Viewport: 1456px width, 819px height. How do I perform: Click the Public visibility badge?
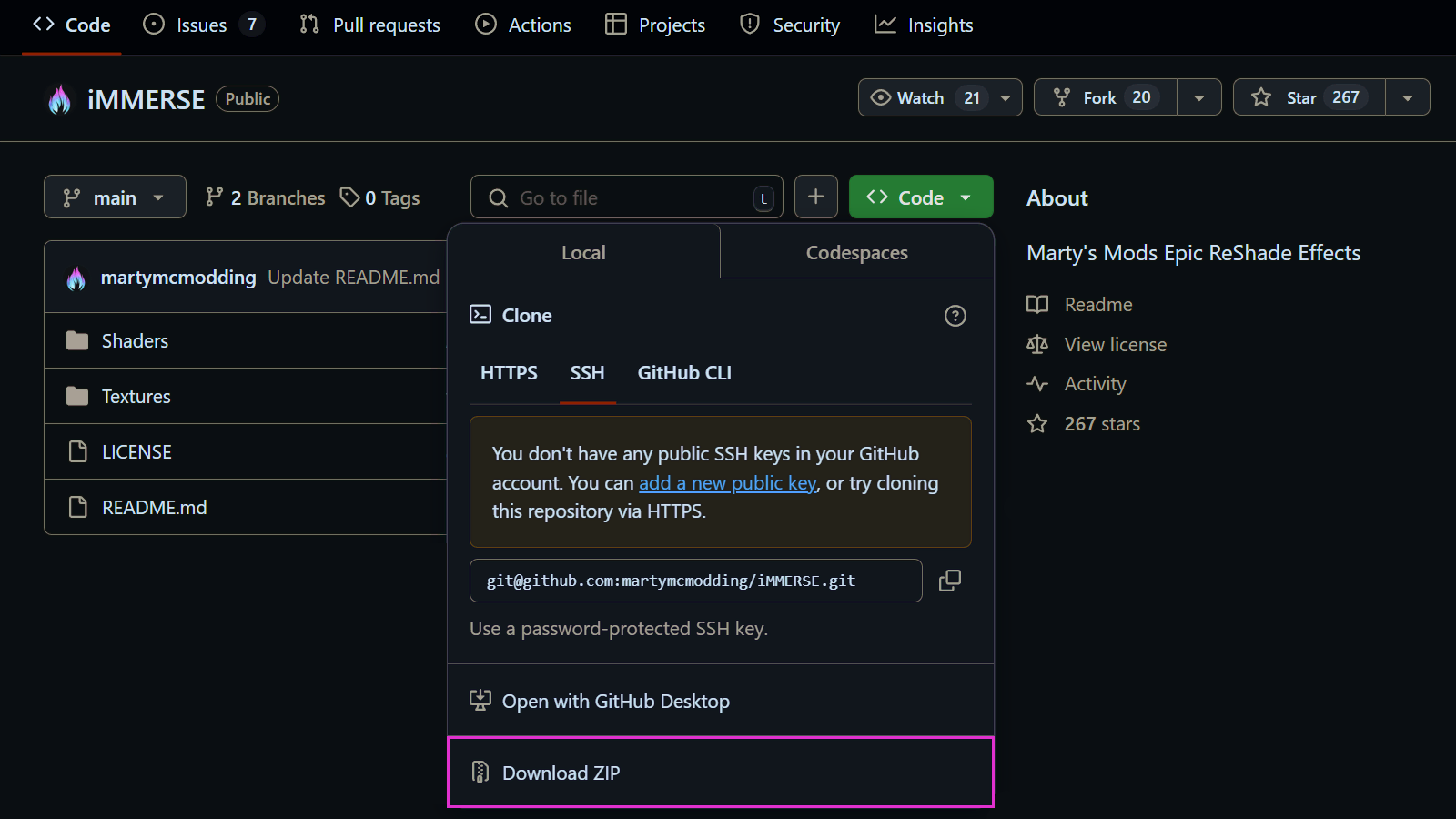pyautogui.click(x=248, y=98)
